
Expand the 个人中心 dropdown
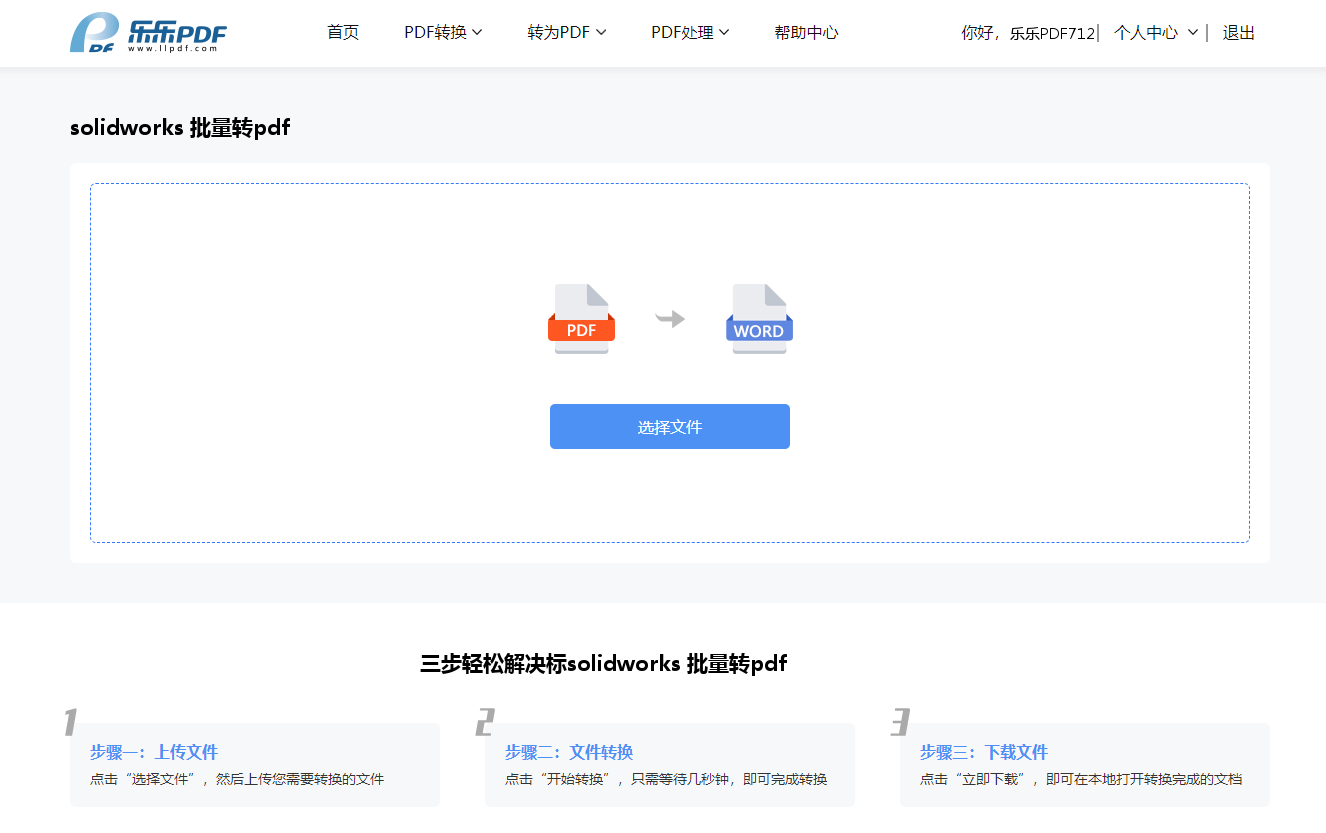pos(1156,33)
